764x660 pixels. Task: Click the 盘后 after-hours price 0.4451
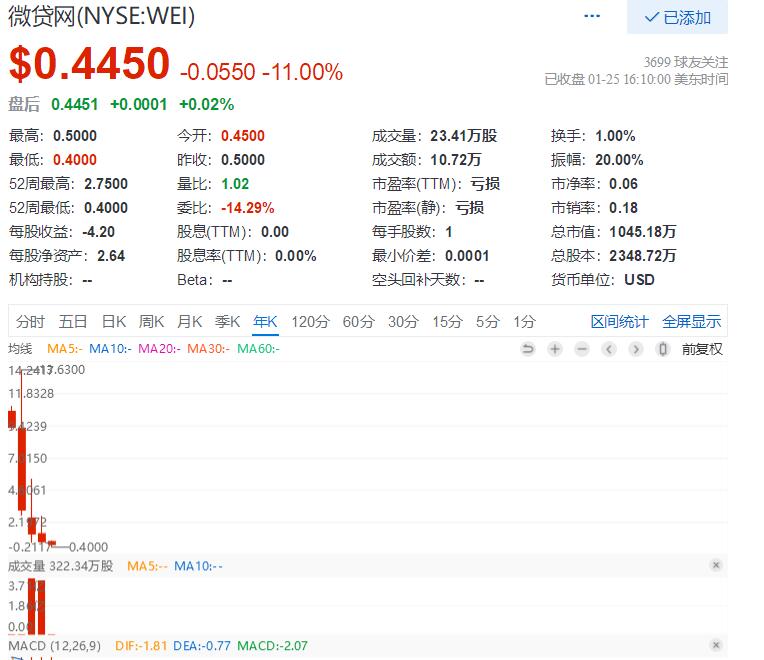click(75, 104)
